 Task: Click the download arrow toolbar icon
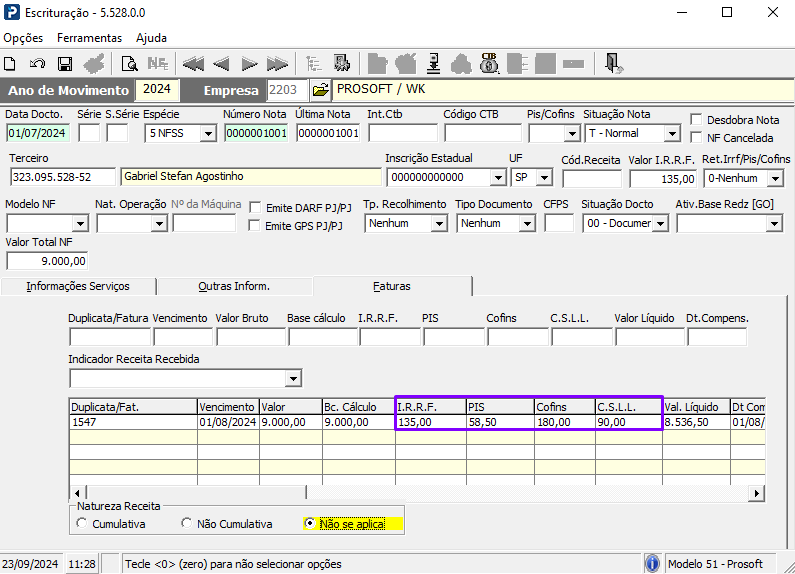click(x=434, y=64)
